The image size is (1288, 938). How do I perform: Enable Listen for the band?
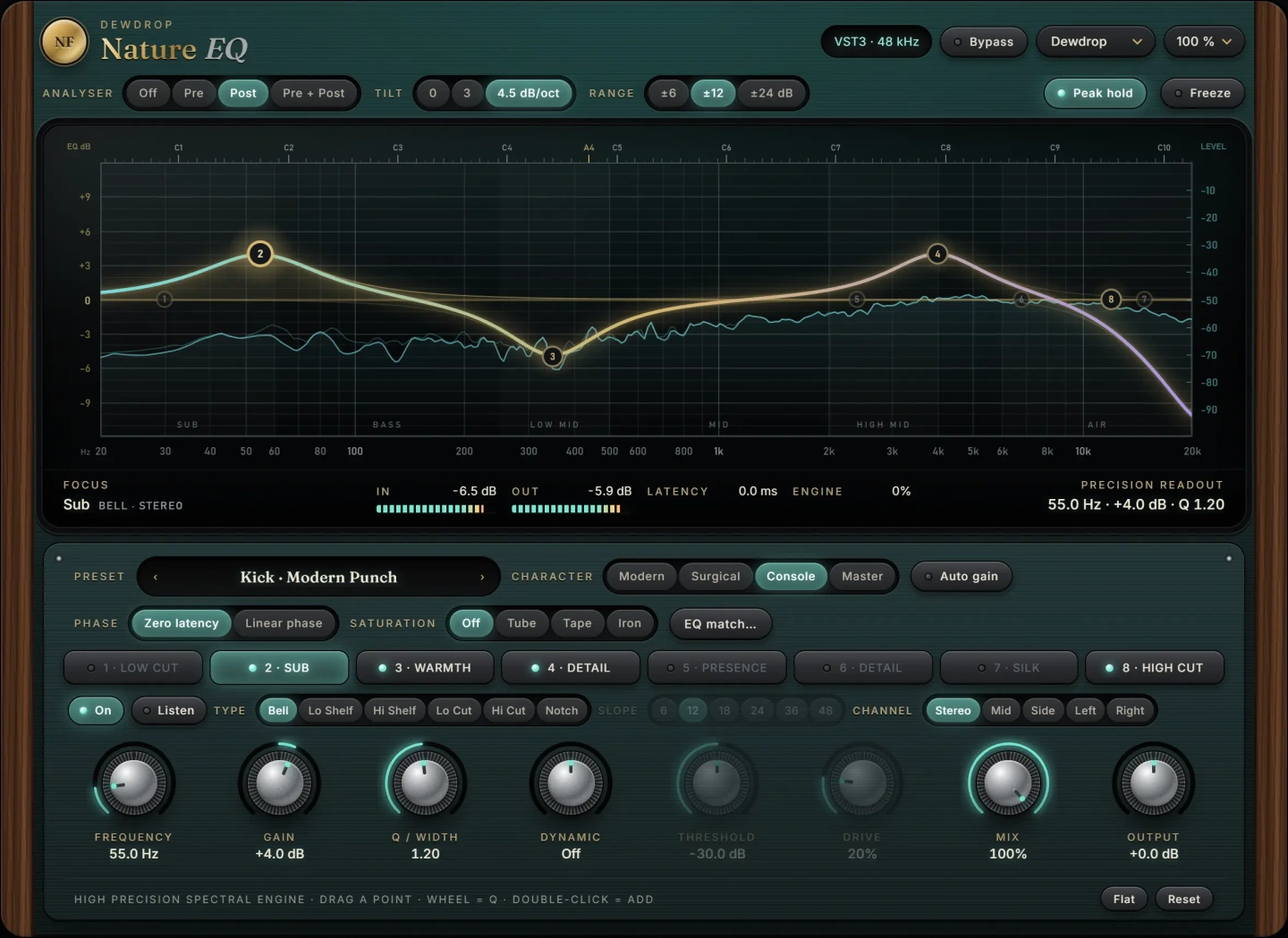click(x=168, y=711)
